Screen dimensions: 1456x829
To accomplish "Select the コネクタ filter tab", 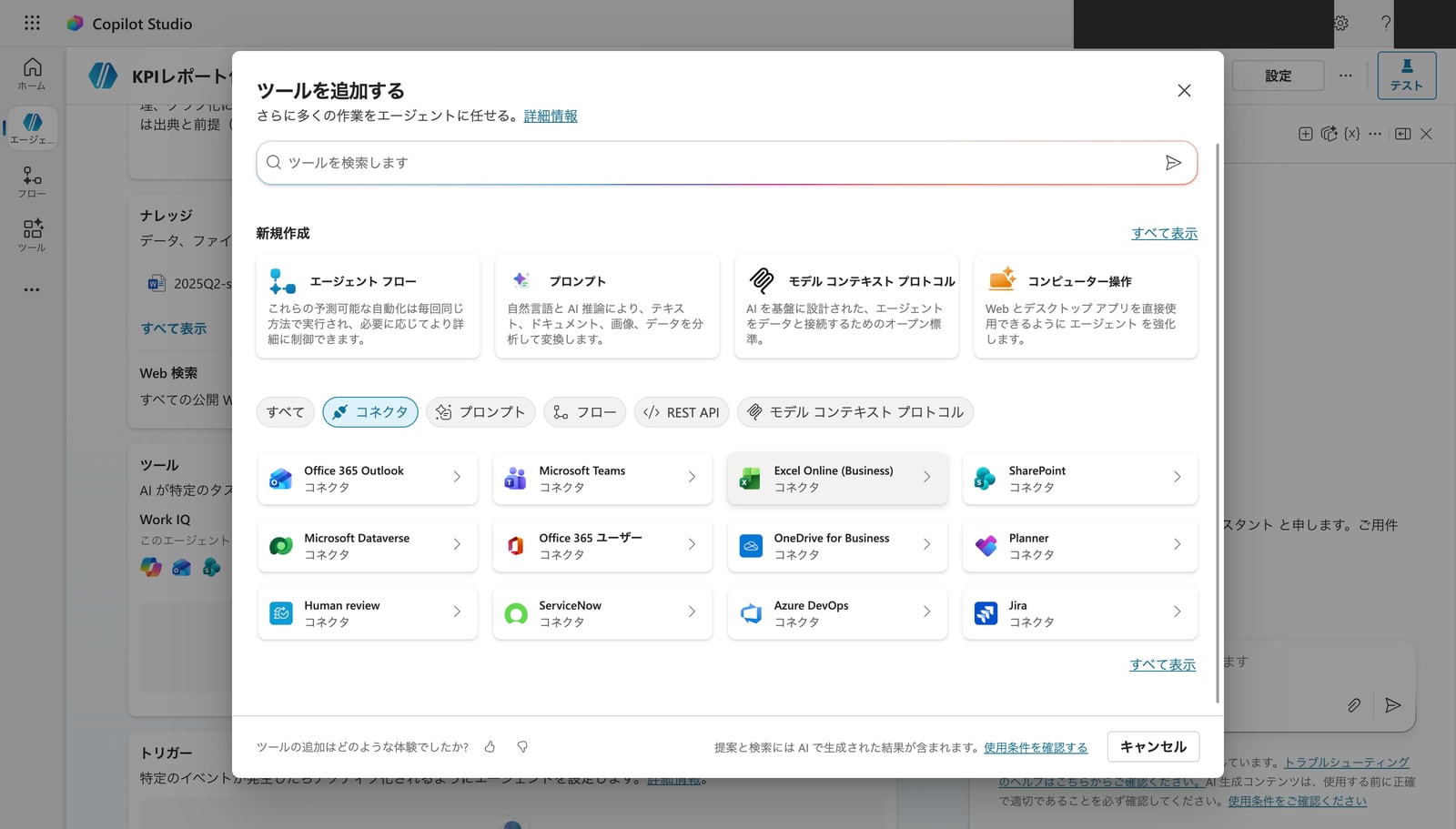I will (x=370, y=412).
